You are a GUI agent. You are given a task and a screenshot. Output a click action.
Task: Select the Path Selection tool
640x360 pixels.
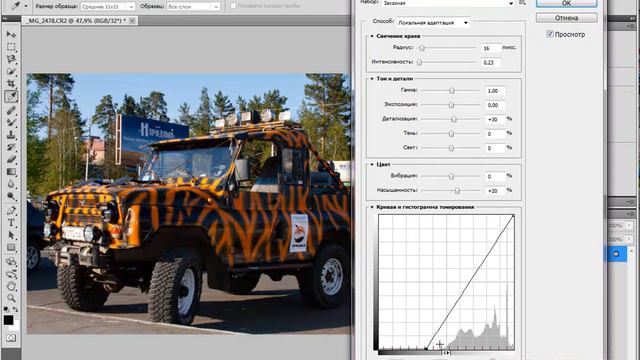pos(11,235)
